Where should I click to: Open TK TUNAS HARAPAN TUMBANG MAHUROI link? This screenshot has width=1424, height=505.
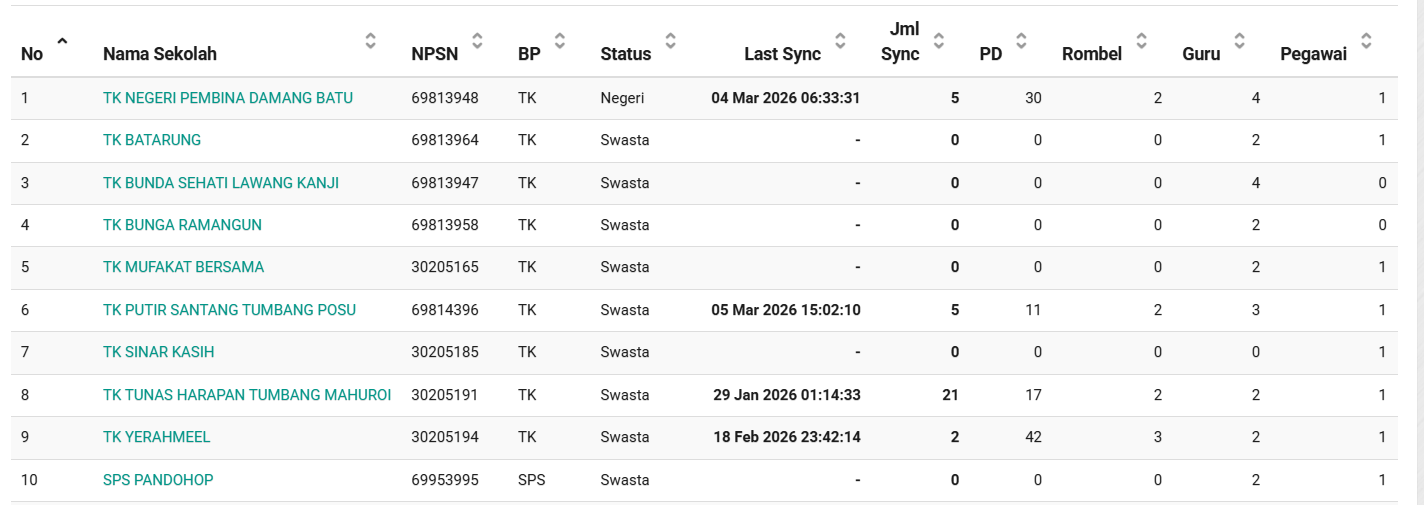pos(246,395)
